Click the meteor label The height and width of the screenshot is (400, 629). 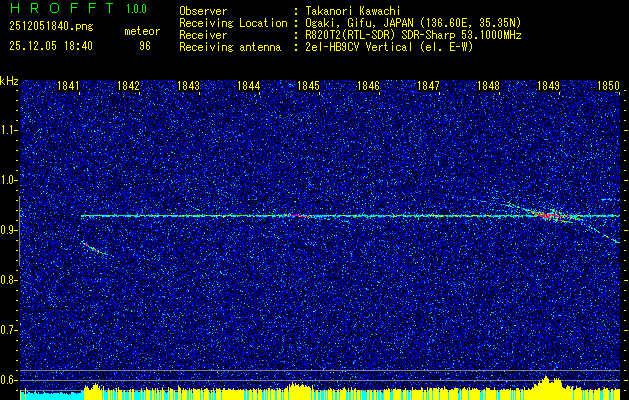point(142,31)
